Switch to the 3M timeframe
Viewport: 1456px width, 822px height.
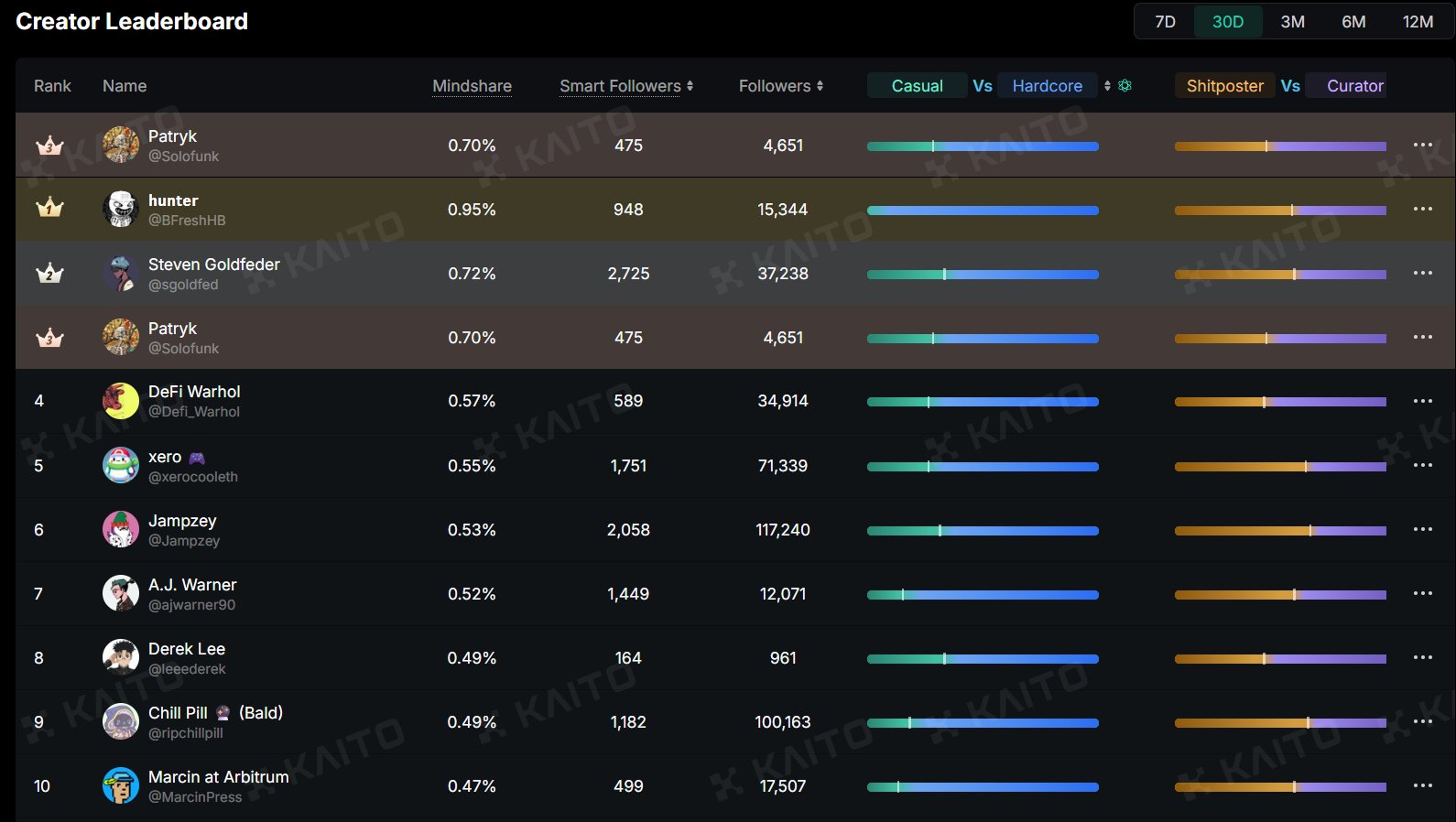(1292, 22)
